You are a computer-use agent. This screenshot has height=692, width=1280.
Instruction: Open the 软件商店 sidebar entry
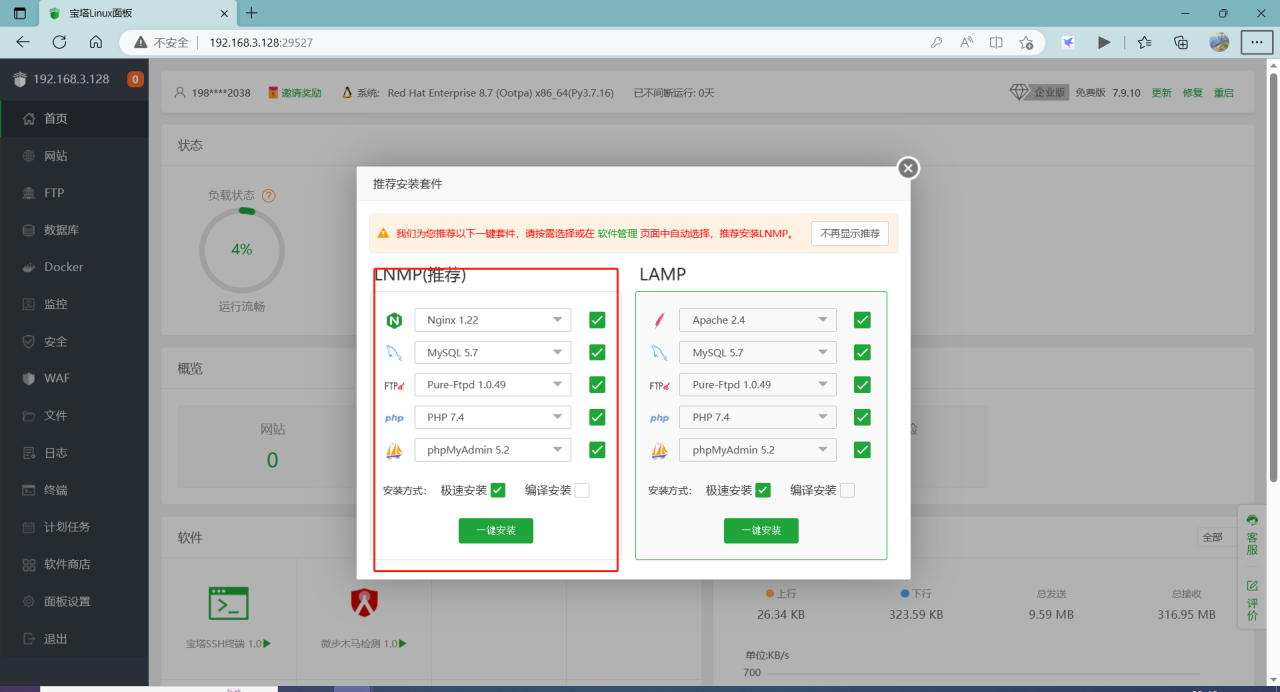[66, 563]
